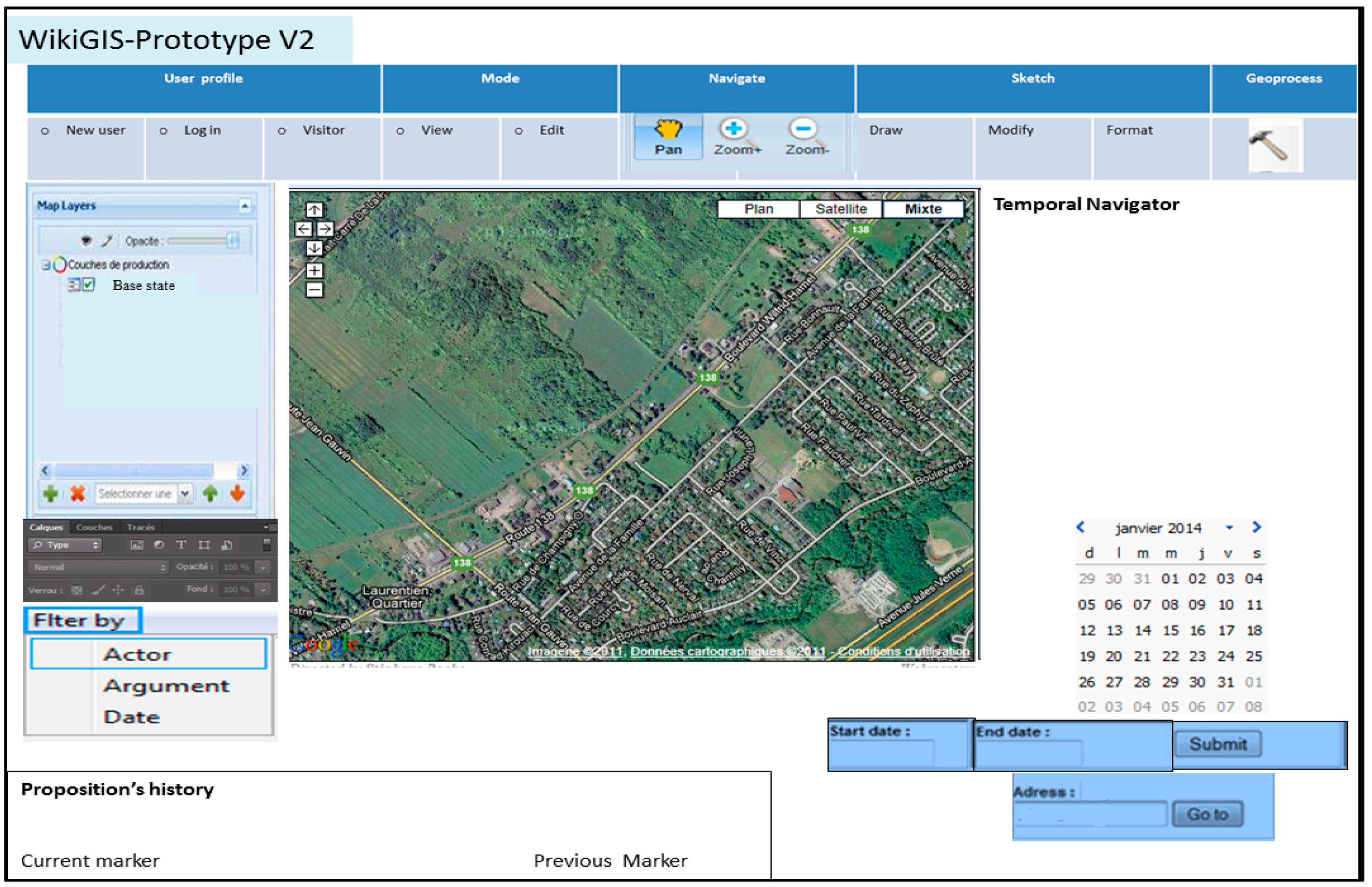The height and width of the screenshot is (887, 1372).
Task: Open the calendar month dropdown arrow
Action: point(1229,528)
